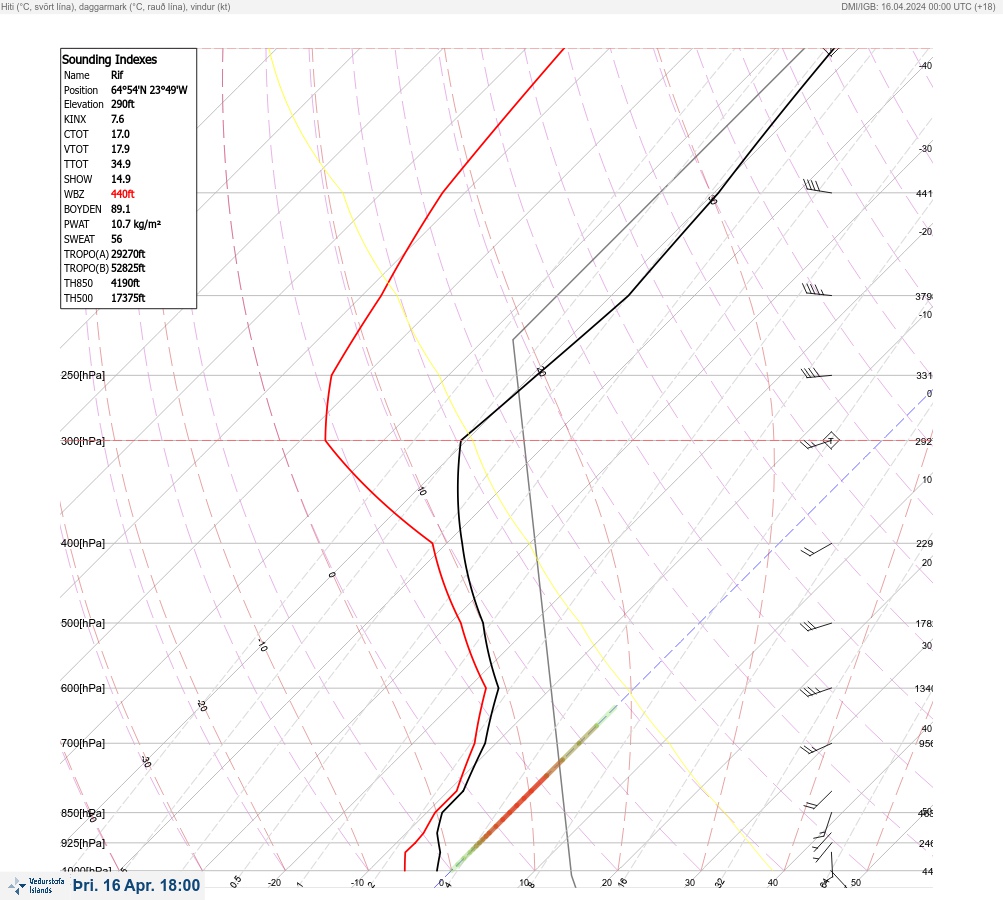Click the 400[hPa] pressure label
The height and width of the screenshot is (900, 1003).
[x=83, y=543]
